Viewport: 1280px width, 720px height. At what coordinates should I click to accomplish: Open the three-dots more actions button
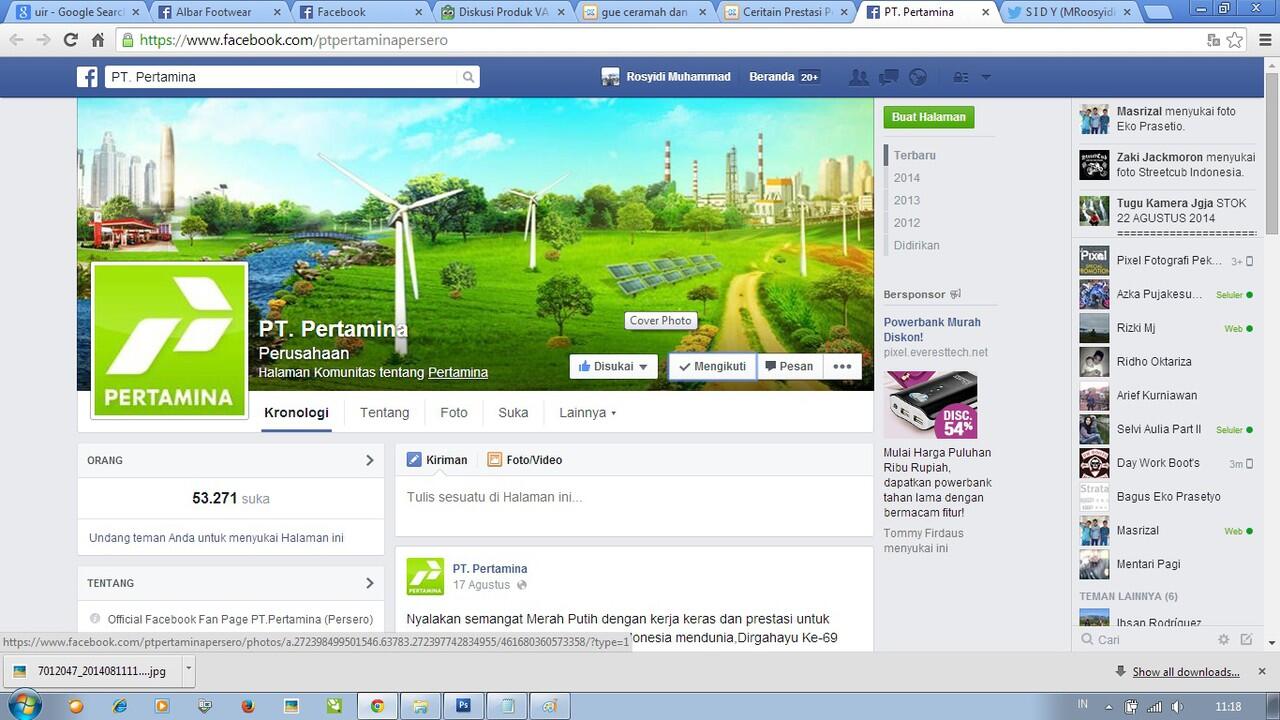point(842,366)
